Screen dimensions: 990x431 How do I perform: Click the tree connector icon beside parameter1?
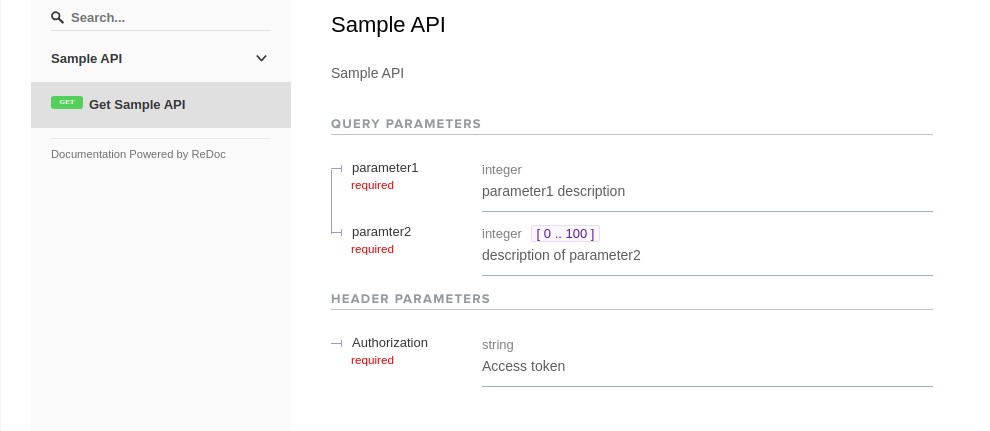point(337,168)
